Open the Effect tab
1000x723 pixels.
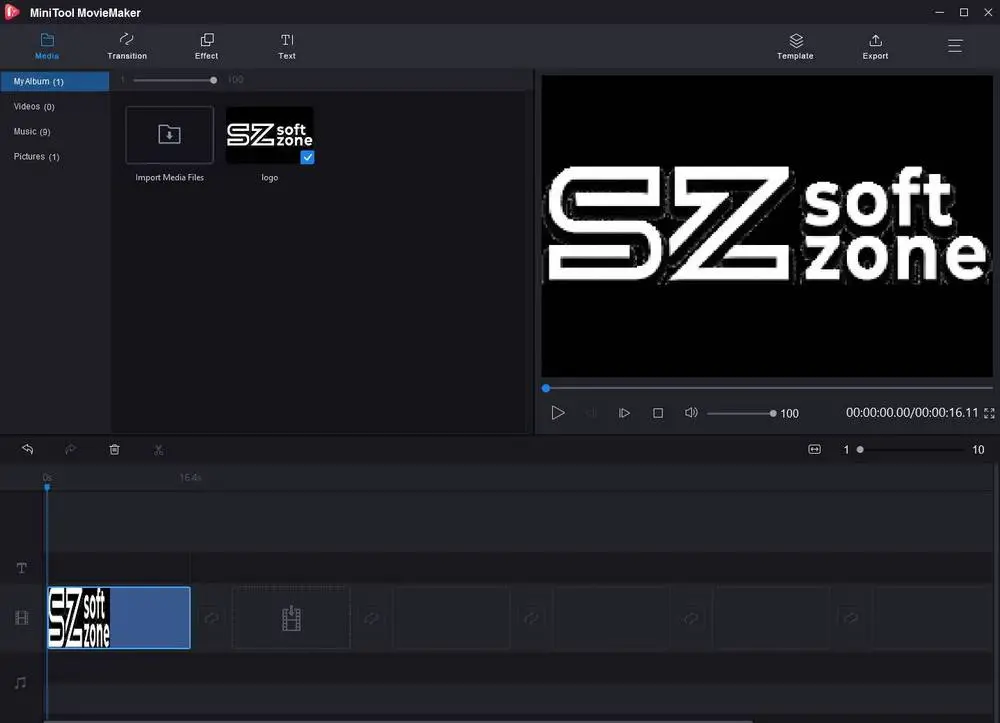[x=207, y=46]
